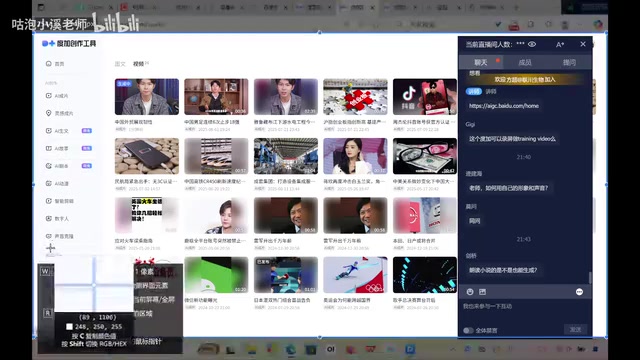Click the W key hint in screenshot overlay
This screenshot has height=360, width=640.
click(x=45, y=271)
